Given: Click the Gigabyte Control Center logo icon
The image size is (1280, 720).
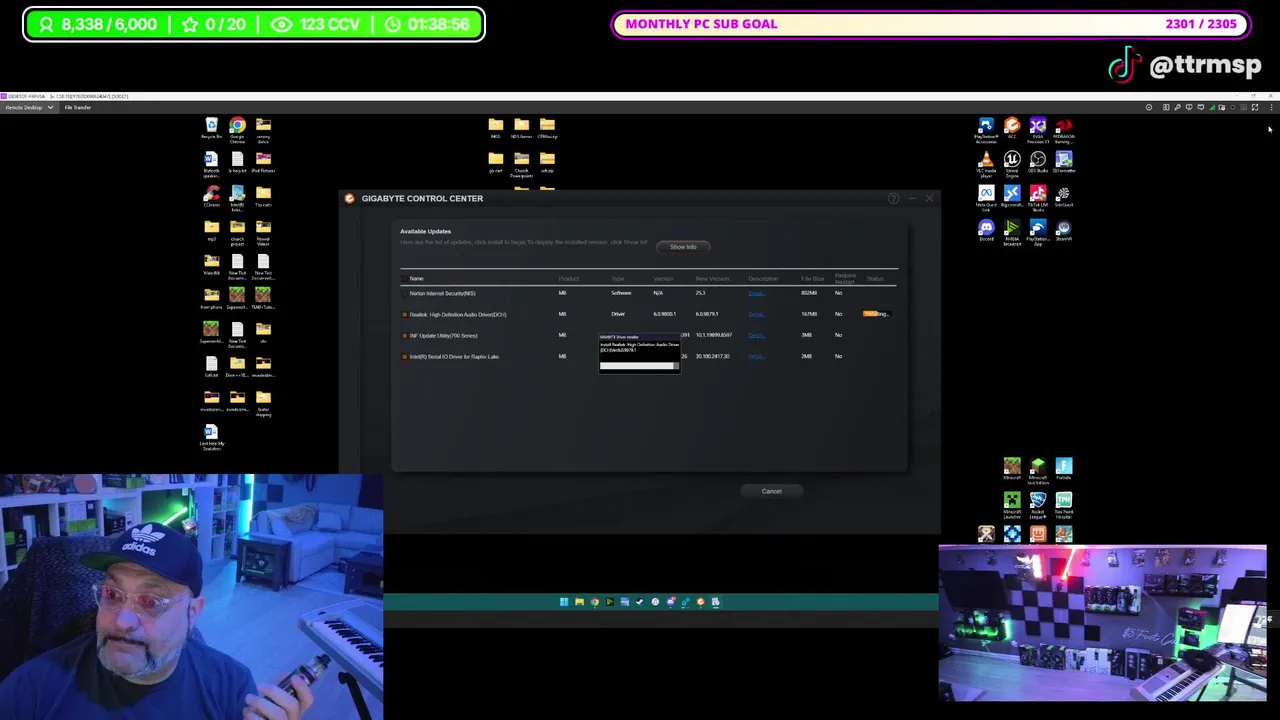Looking at the screenshot, I should tap(349, 198).
